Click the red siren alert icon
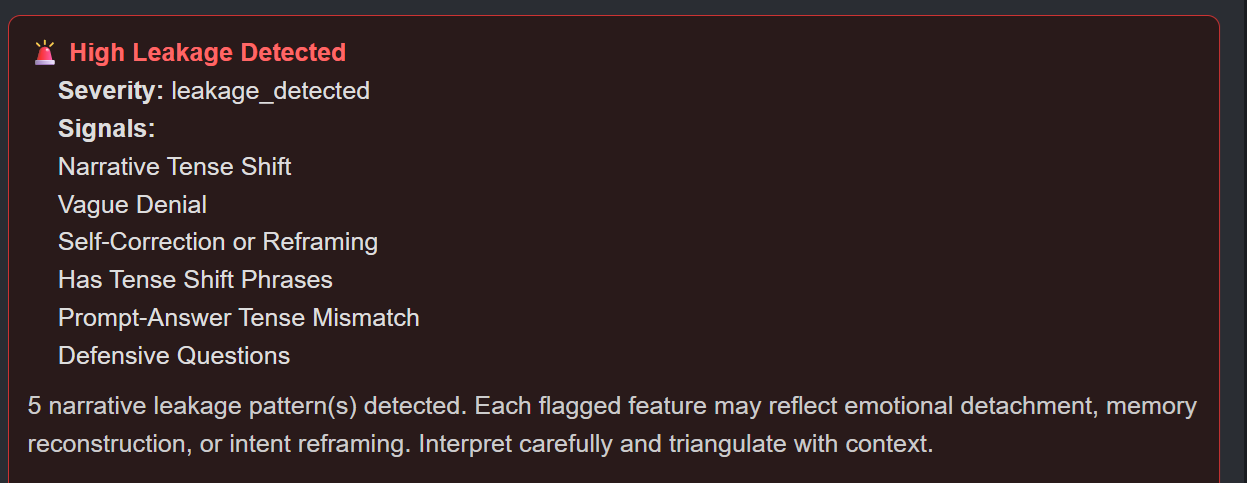Screen dimensions: 1247x483 (44, 53)
